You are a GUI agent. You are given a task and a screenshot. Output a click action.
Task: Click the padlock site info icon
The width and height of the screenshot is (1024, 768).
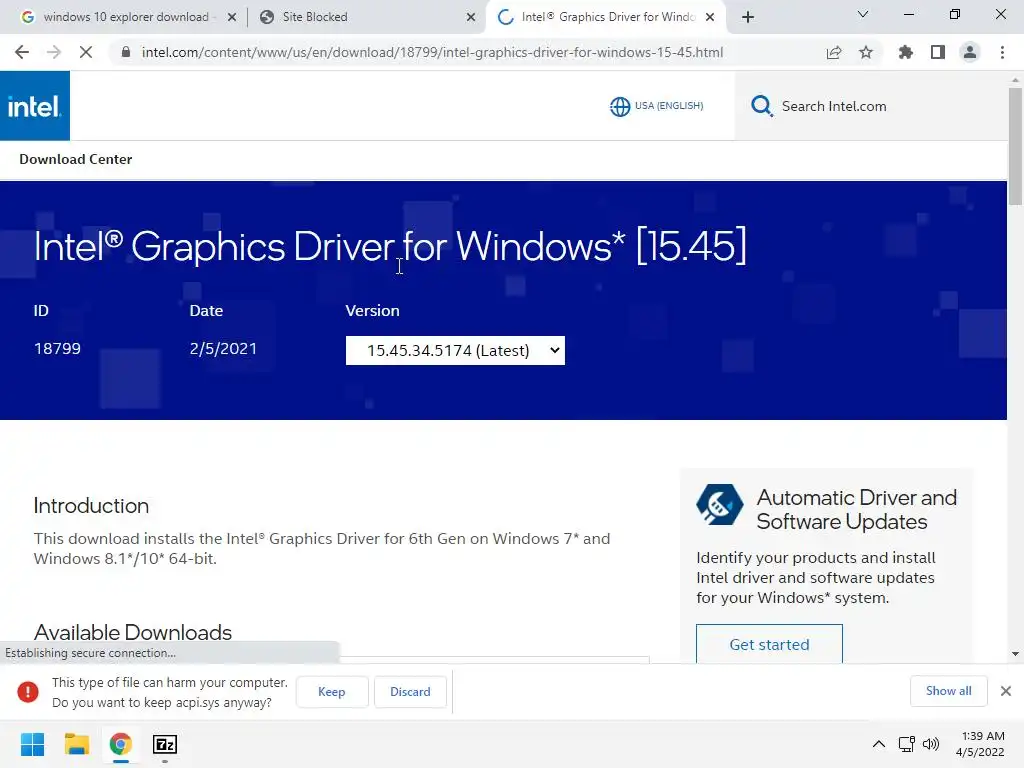[x=126, y=52]
